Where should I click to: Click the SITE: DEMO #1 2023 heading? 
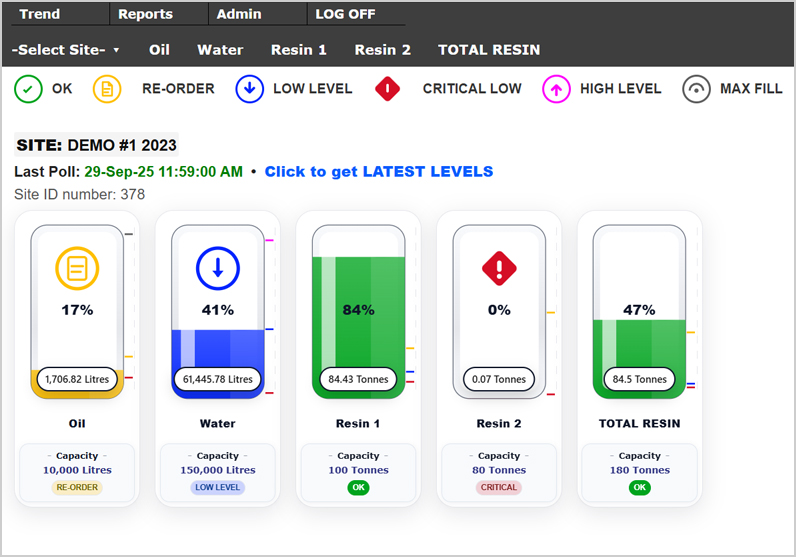click(x=96, y=145)
